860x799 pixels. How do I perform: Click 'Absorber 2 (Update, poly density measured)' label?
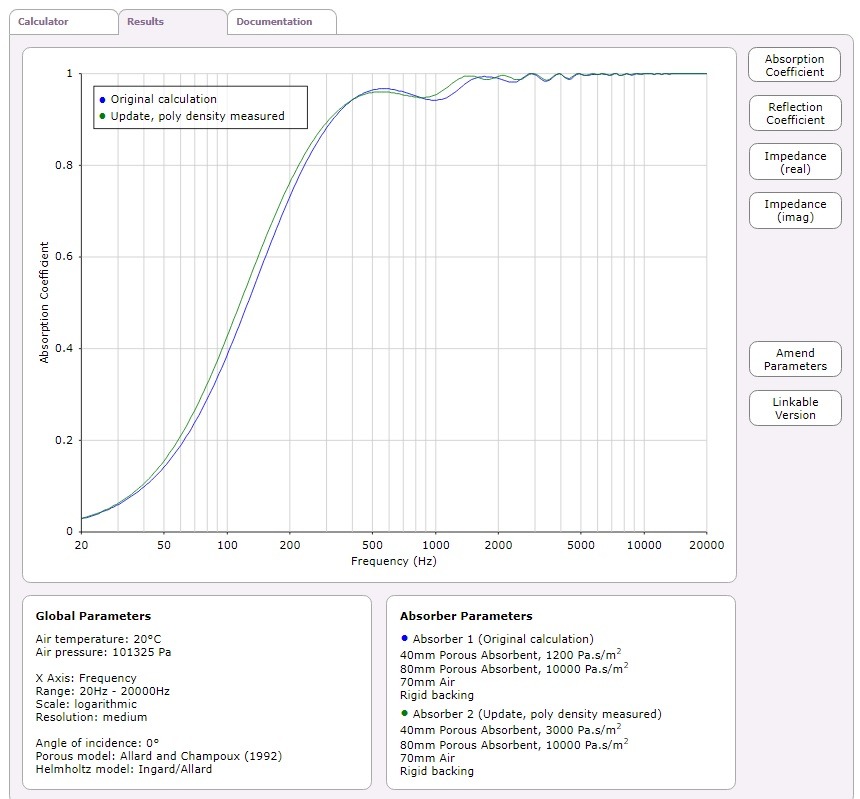coord(537,714)
